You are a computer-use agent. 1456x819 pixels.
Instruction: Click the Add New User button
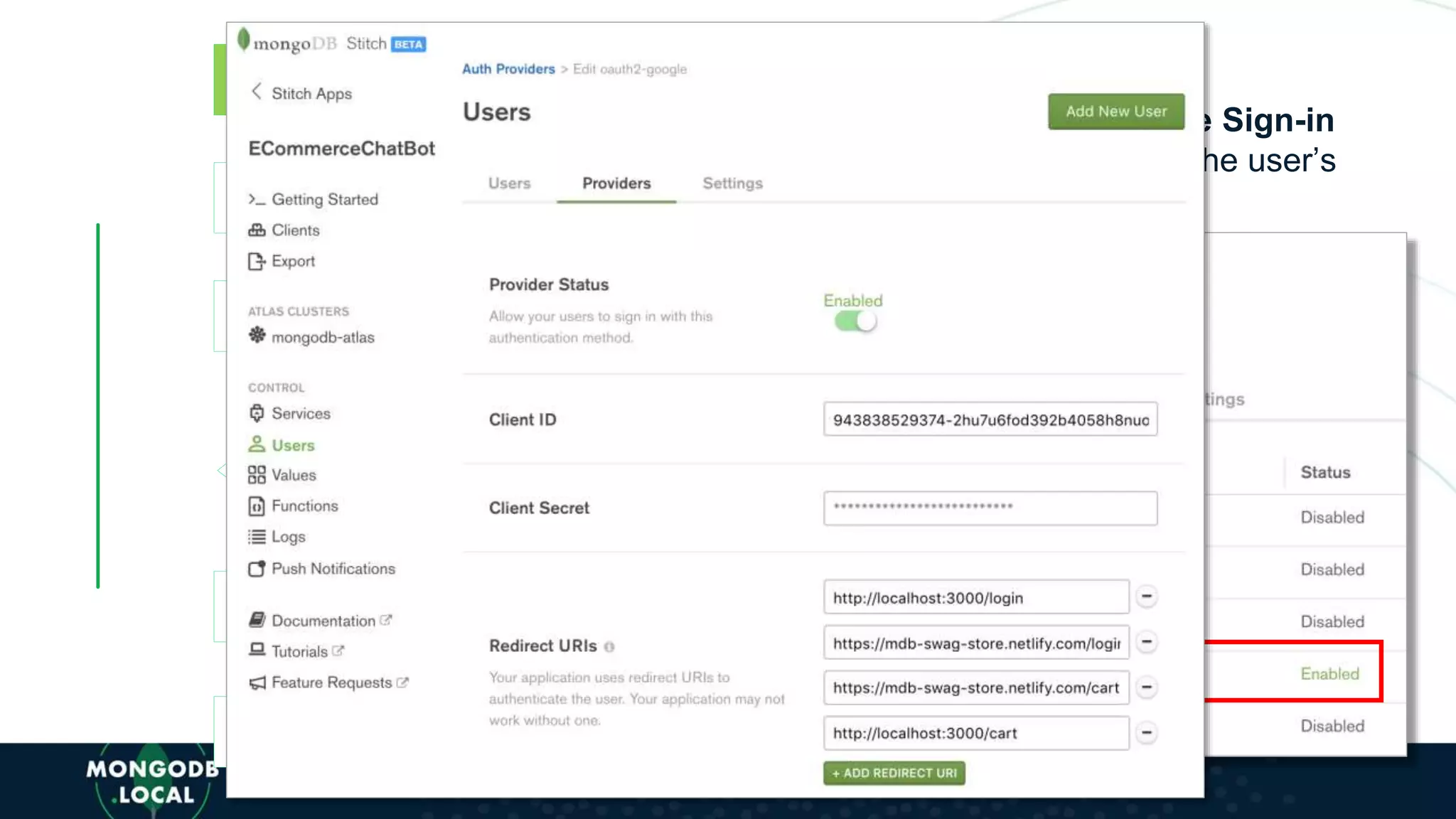click(x=1116, y=112)
